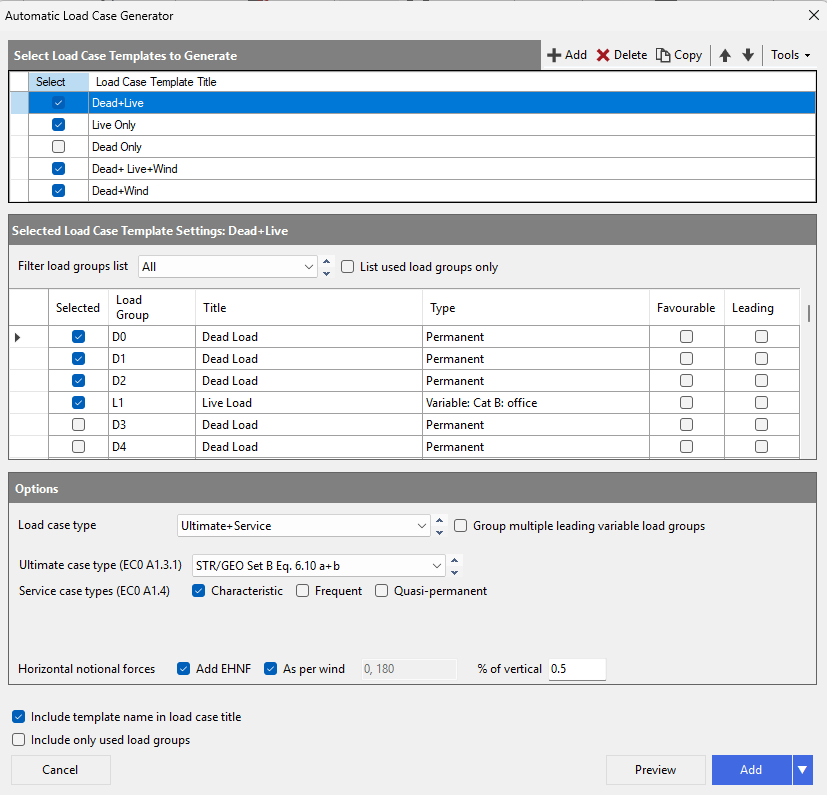Click the Delete template red X icon
Image resolution: width=827 pixels, height=795 pixels.
pyautogui.click(x=603, y=55)
